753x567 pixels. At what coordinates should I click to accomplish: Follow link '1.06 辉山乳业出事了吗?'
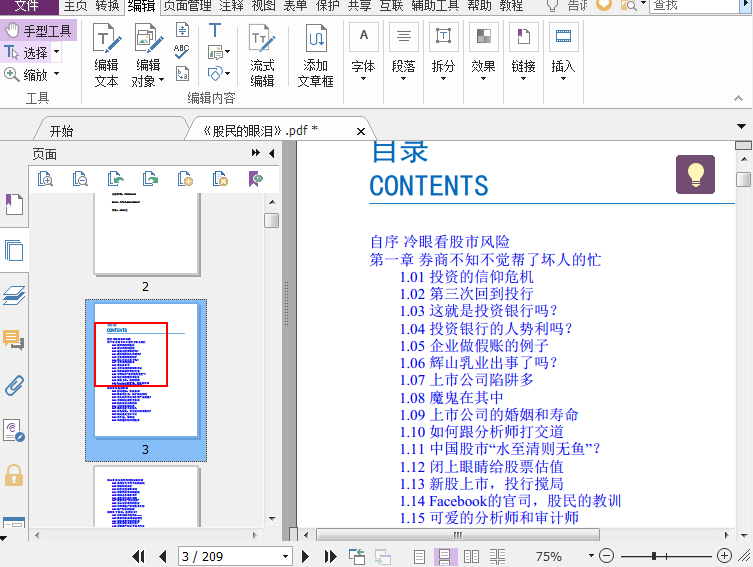click(478, 362)
